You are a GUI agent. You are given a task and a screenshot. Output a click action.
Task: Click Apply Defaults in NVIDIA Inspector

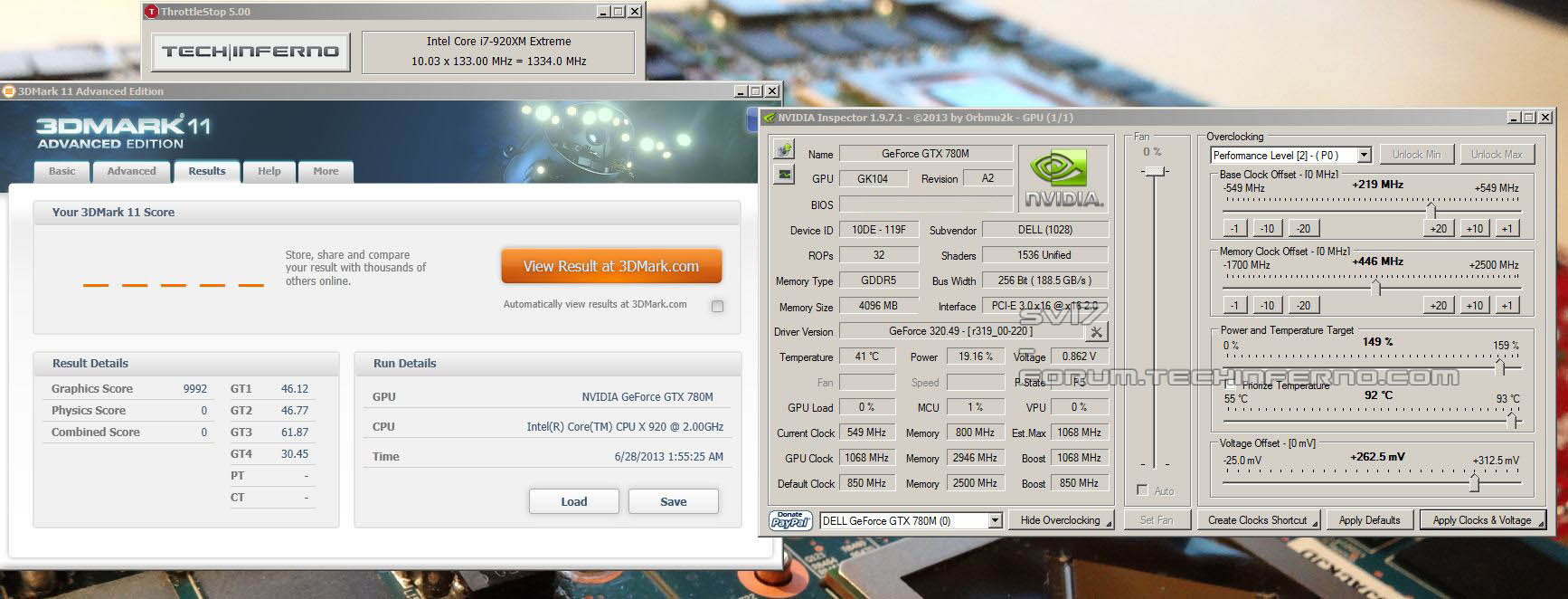1369,520
